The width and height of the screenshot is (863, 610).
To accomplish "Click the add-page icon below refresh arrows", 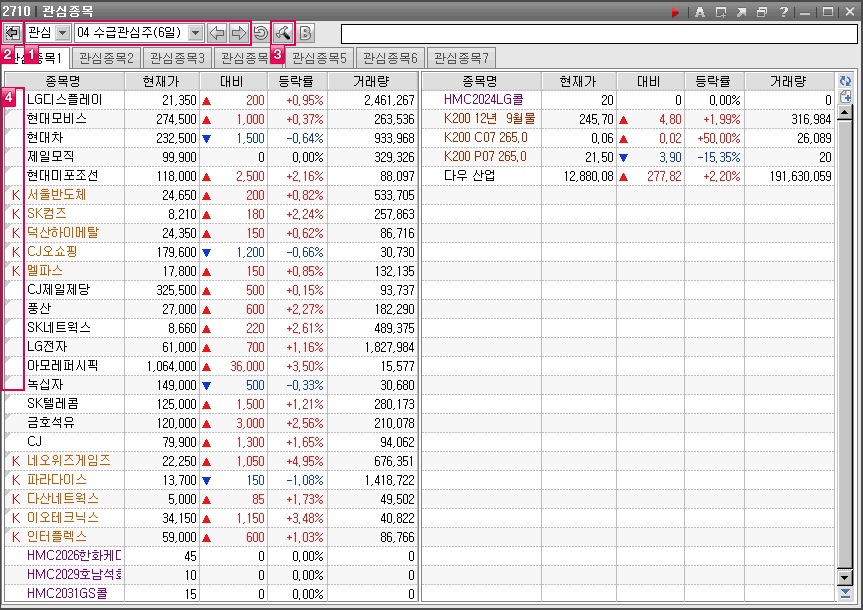I will pyautogui.click(x=845, y=97).
